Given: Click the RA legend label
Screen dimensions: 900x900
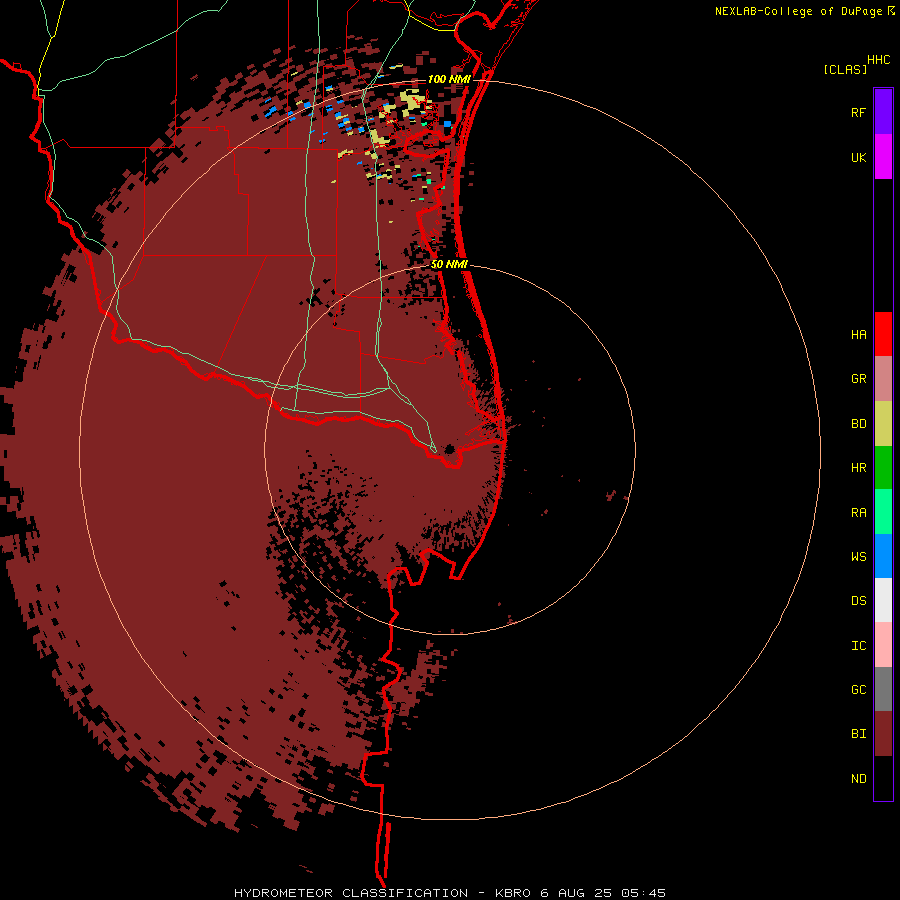Looking at the screenshot, I should click(x=858, y=513).
